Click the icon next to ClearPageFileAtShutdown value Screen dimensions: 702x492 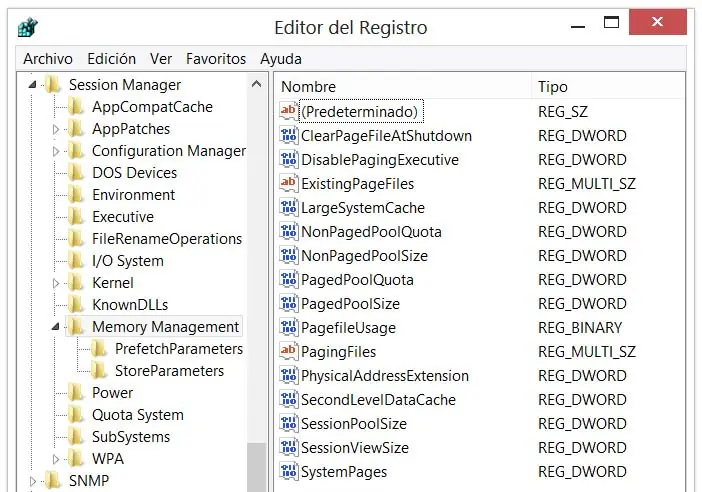click(x=289, y=135)
